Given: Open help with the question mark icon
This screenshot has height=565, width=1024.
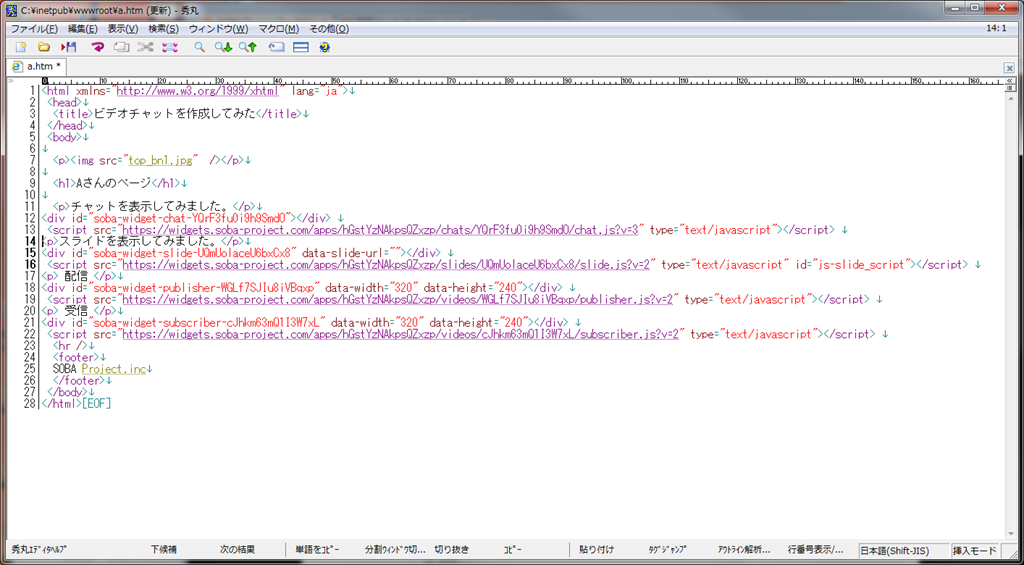Looking at the screenshot, I should pos(325,47).
